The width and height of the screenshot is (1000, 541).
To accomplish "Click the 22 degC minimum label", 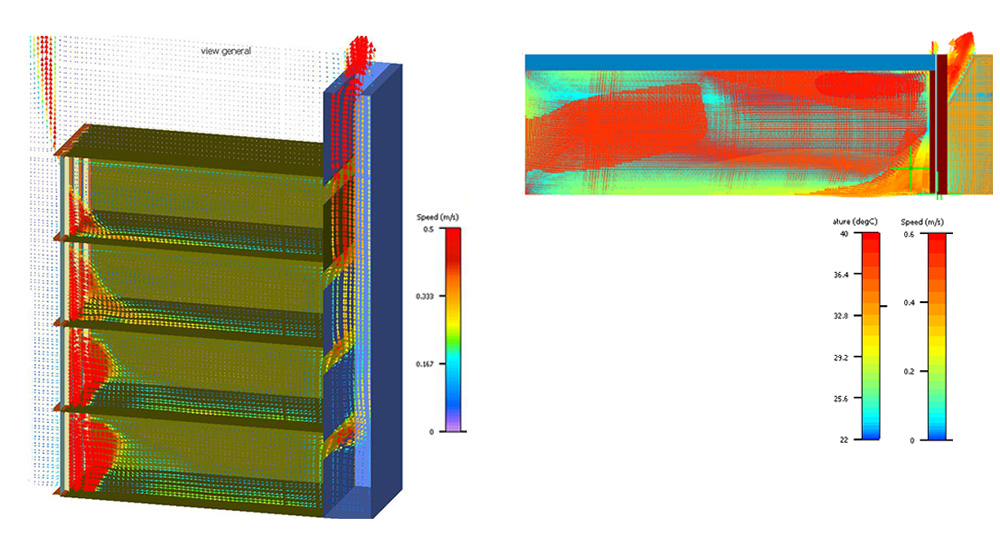I will click(843, 440).
